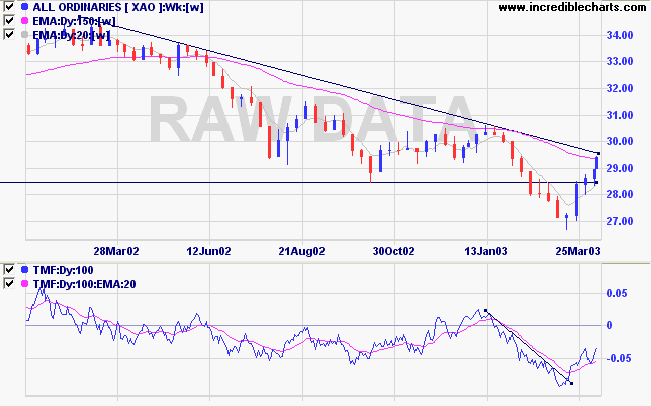This screenshot has height=406, width=651.
Task: Click the blue dot beside ALL ORDINARIES
Action: tap(24, 7)
